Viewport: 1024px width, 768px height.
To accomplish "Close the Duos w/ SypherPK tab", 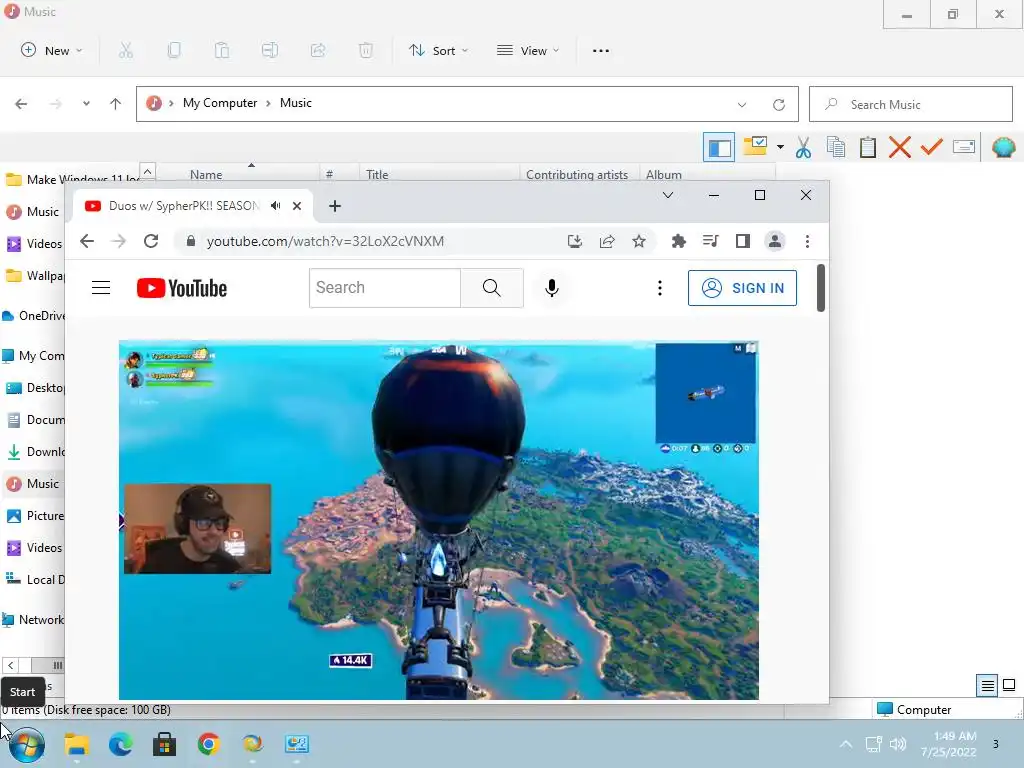I will point(297,206).
